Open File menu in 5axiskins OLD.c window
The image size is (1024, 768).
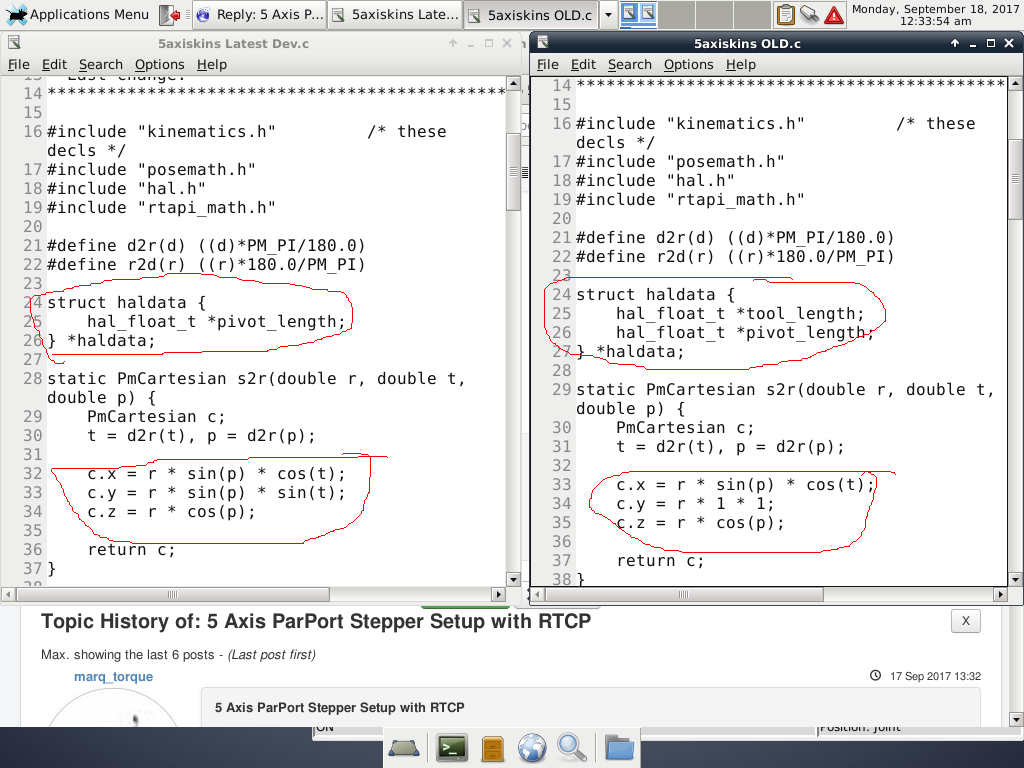coord(547,65)
